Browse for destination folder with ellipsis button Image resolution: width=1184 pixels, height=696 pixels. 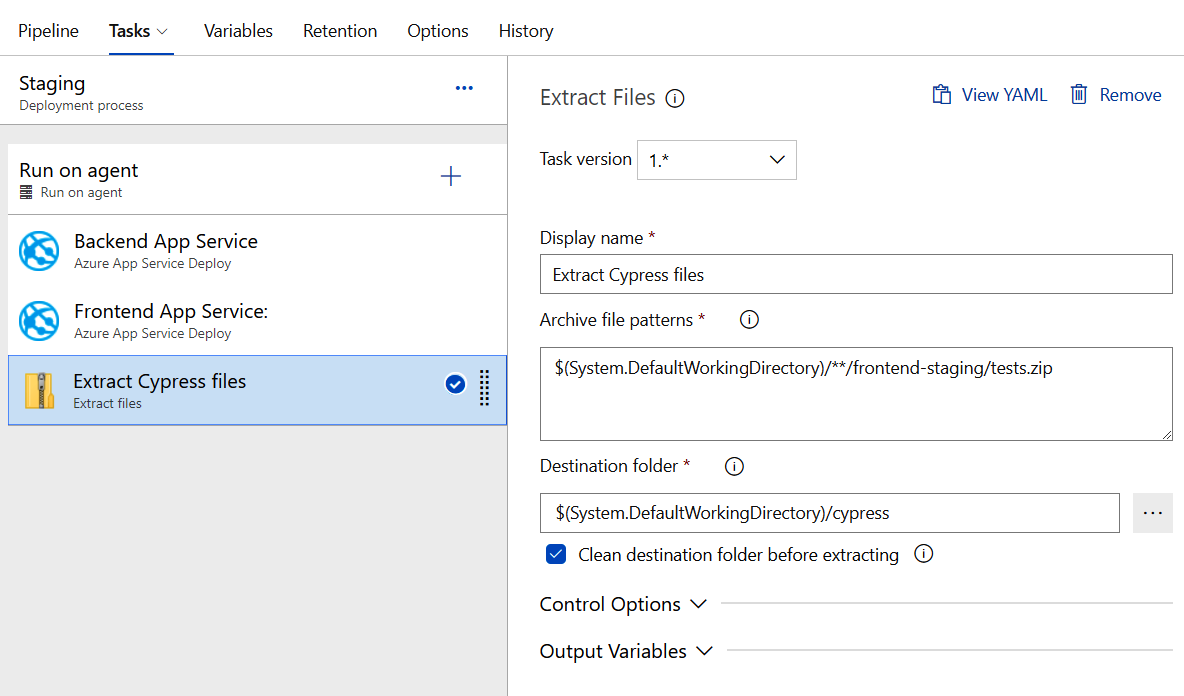1152,513
